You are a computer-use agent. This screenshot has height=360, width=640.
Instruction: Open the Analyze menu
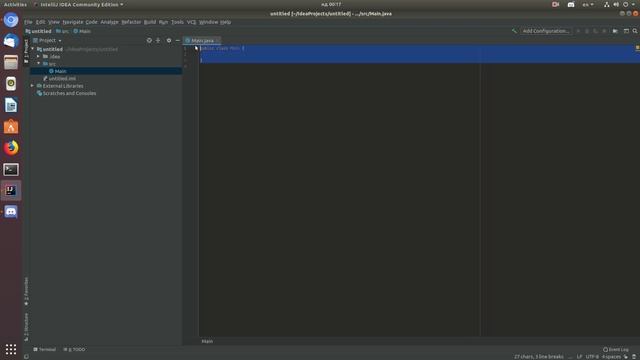pyautogui.click(x=109, y=22)
